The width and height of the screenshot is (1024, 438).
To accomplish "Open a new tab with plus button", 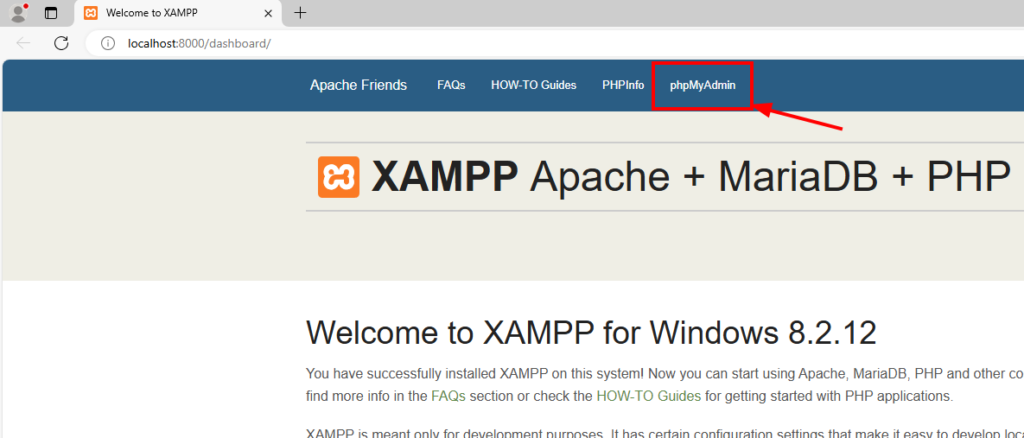I will tap(300, 13).
